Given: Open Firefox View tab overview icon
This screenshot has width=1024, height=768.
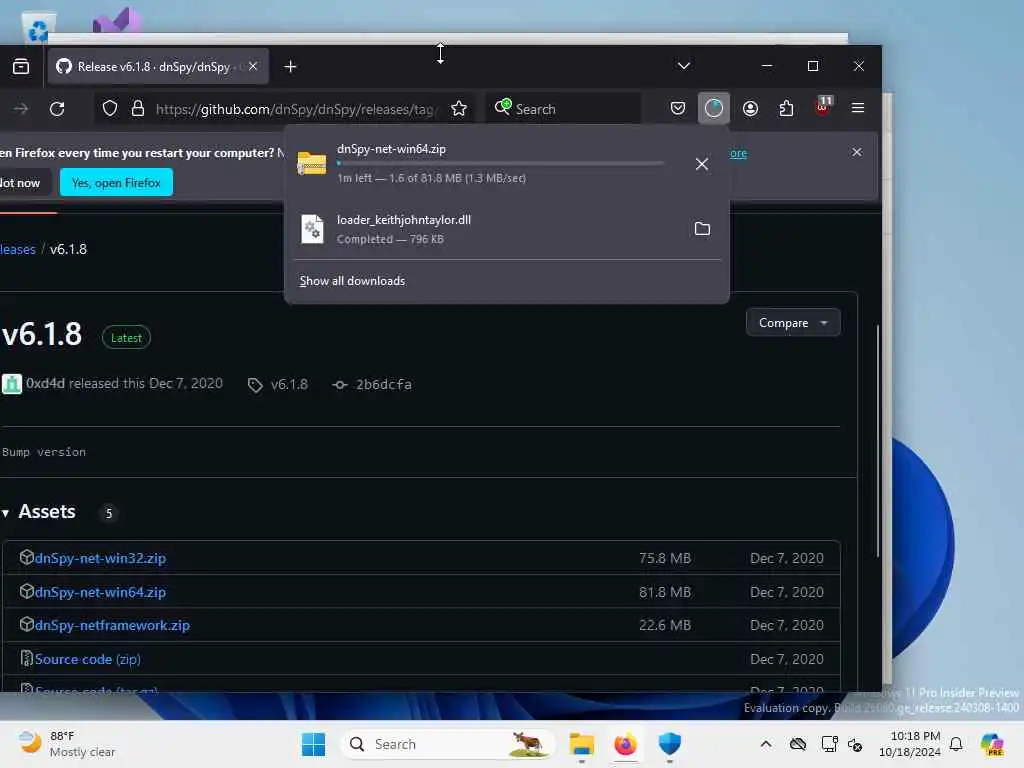Looking at the screenshot, I should pyautogui.click(x=21, y=67).
